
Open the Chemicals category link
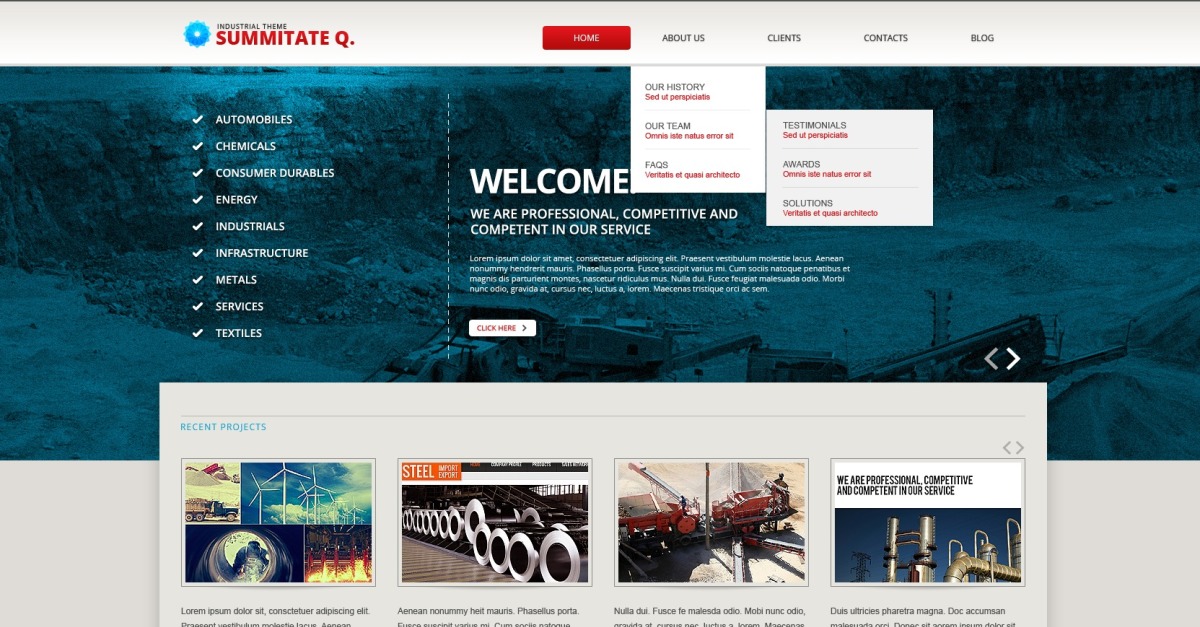click(x=245, y=146)
